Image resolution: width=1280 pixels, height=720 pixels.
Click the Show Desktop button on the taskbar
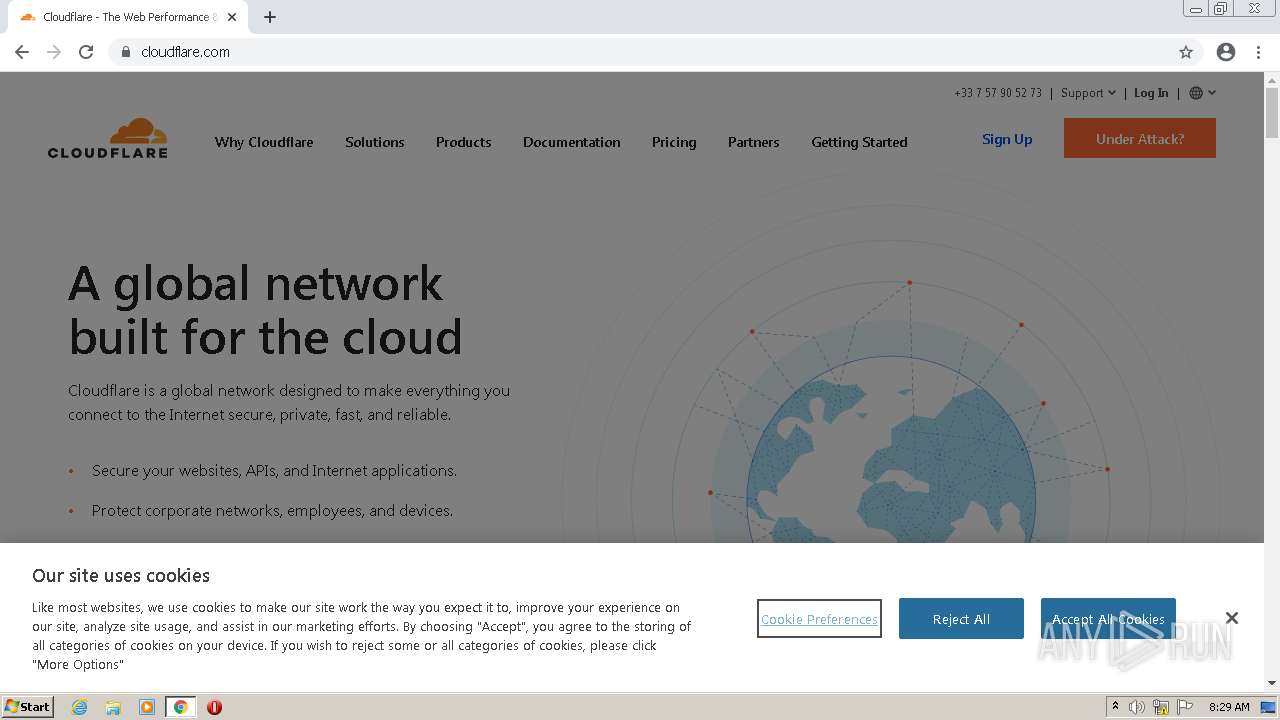1269,707
